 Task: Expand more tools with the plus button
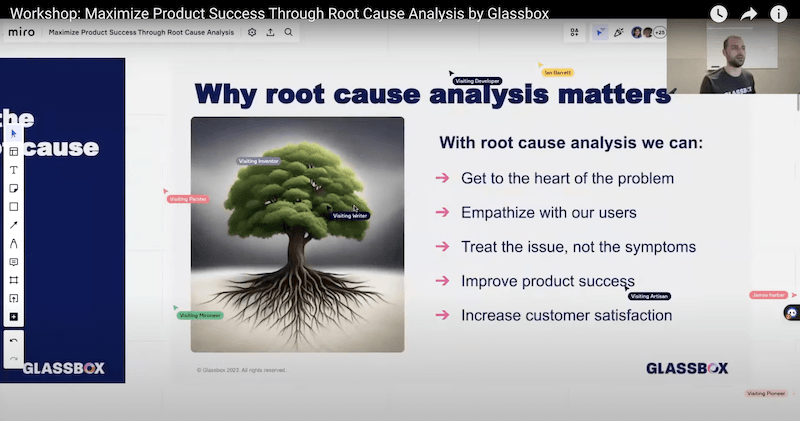point(14,317)
